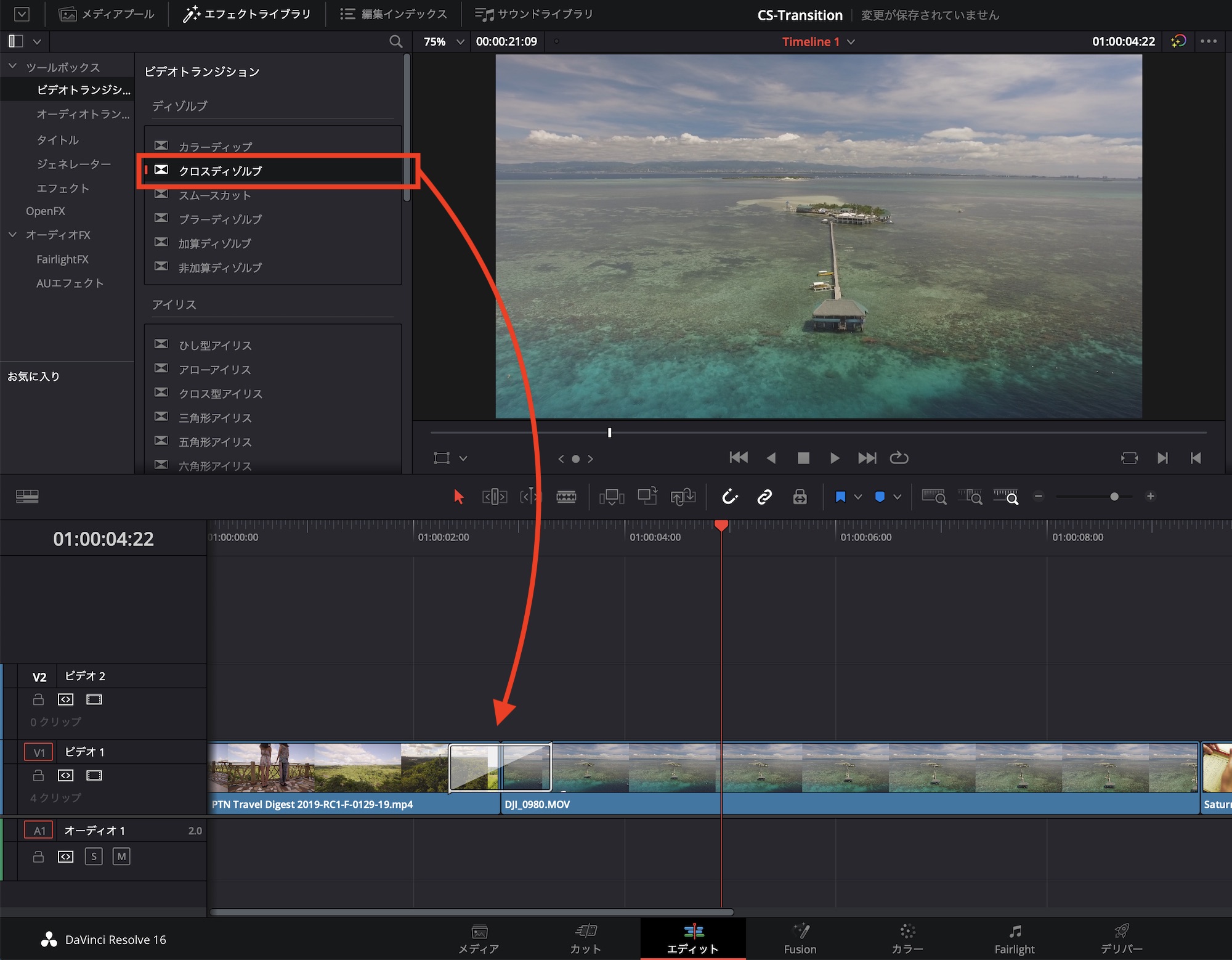Open the effects library search icon
This screenshot has width=1232, height=960.
(x=395, y=41)
